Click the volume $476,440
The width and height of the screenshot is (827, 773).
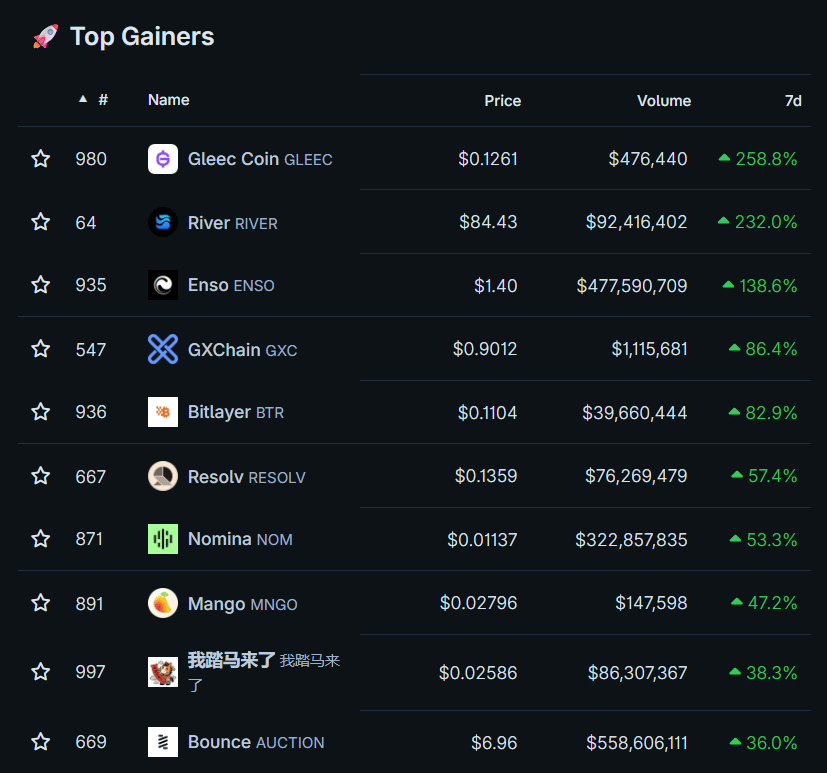tap(648, 159)
